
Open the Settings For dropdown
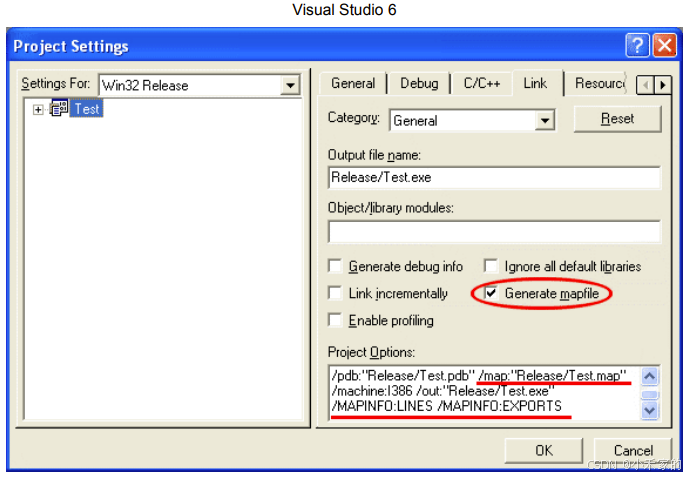click(x=290, y=85)
